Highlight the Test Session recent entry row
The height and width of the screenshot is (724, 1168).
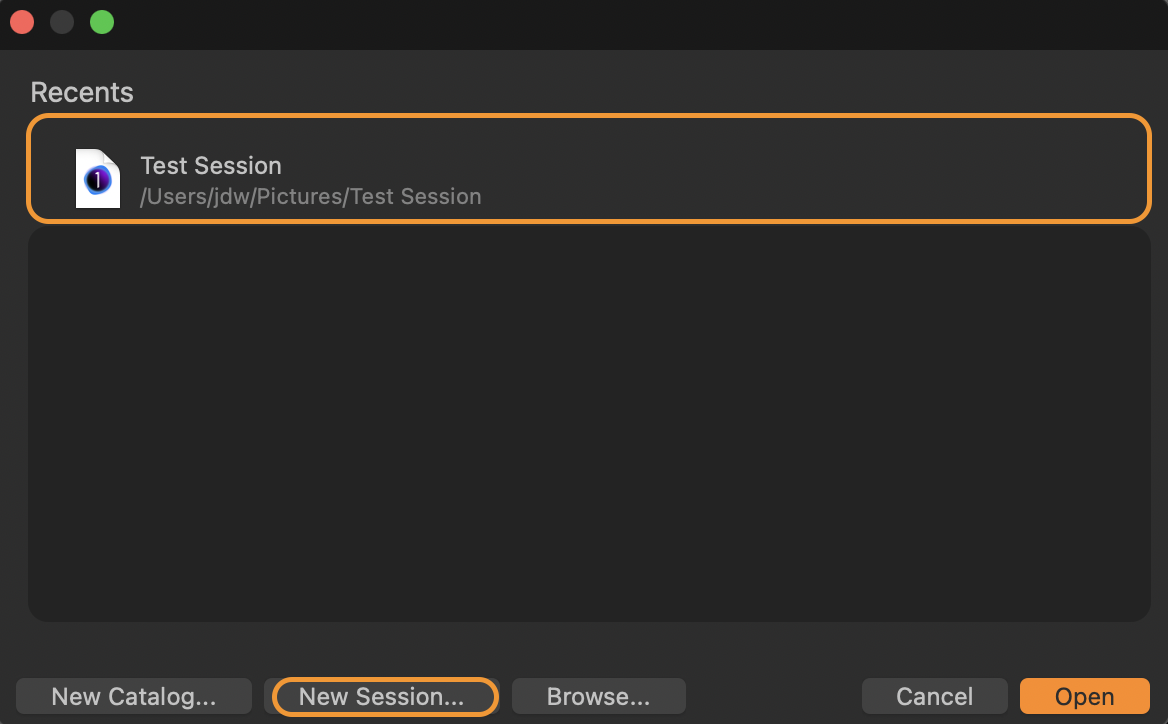tap(589, 168)
